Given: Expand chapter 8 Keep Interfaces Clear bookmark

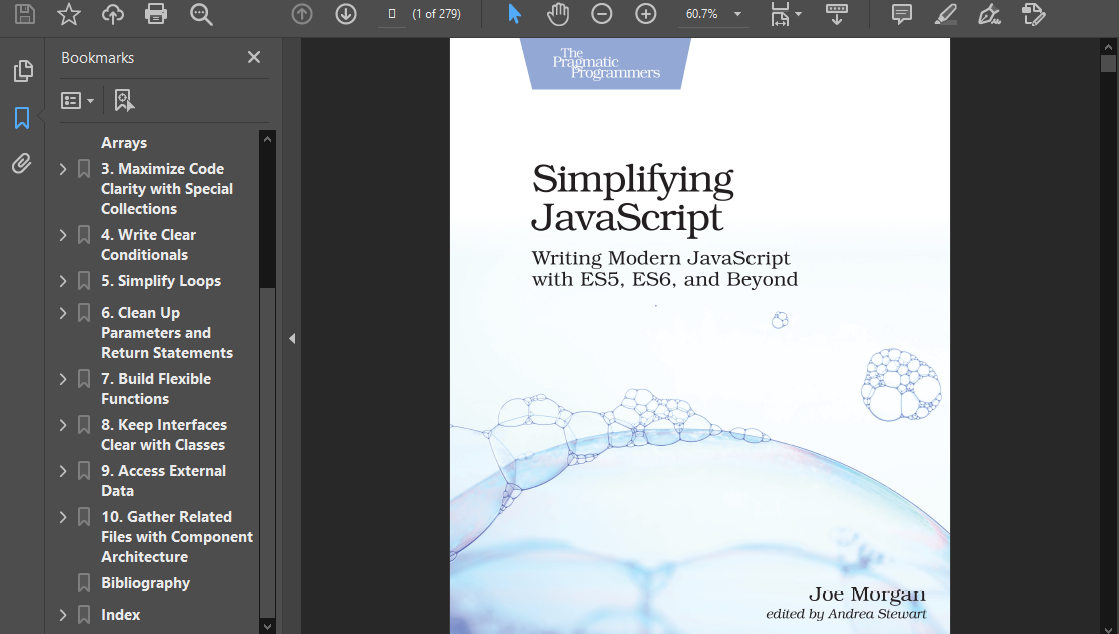Looking at the screenshot, I should (x=63, y=425).
